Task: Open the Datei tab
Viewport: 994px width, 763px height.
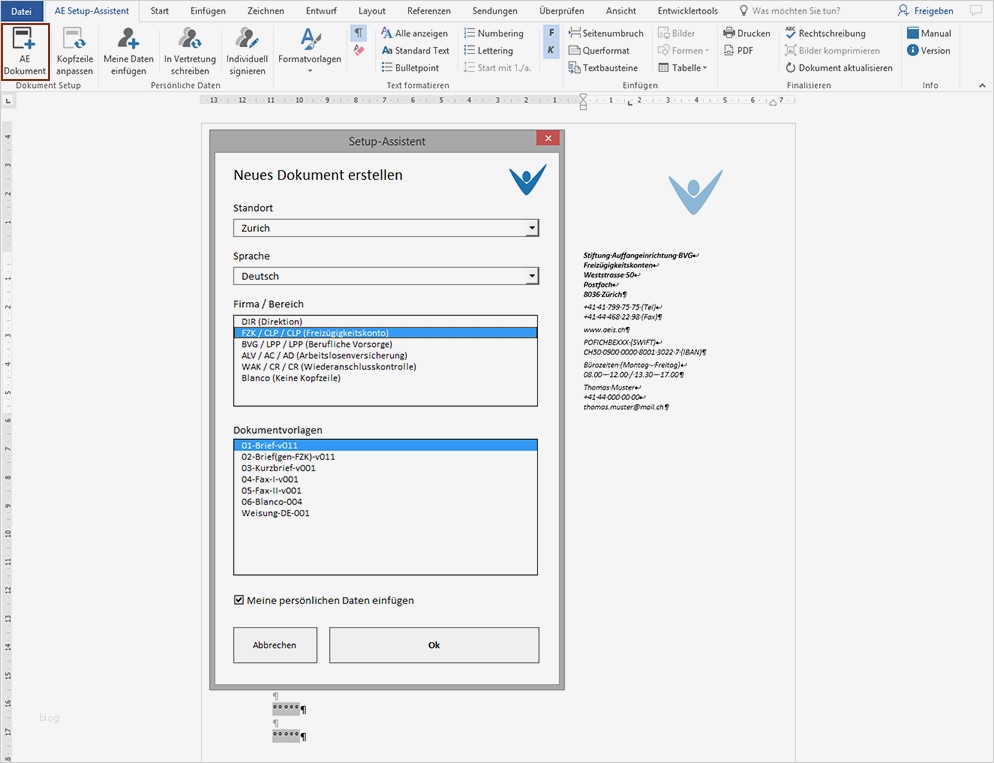Action: tap(22, 11)
